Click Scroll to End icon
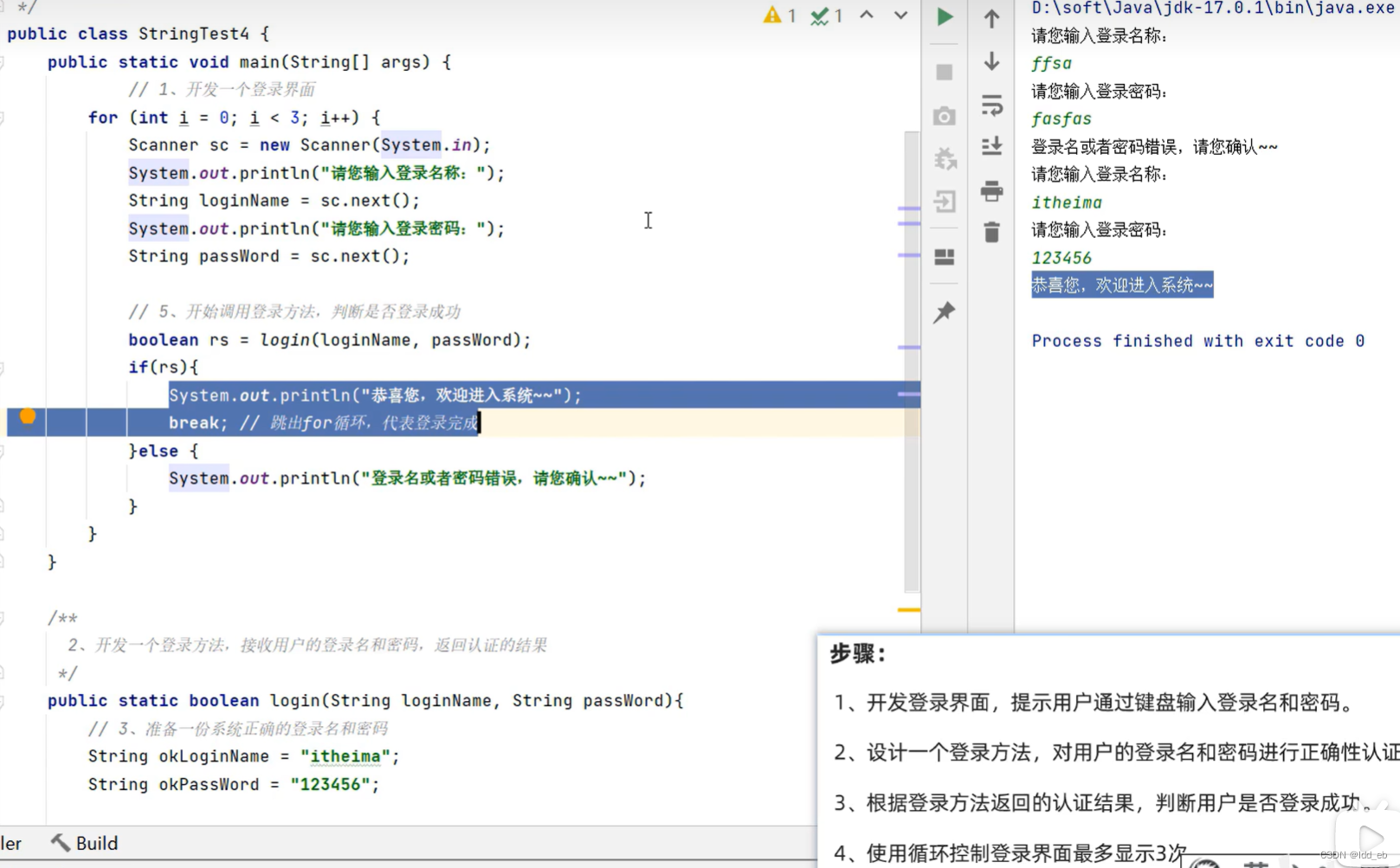 992,146
